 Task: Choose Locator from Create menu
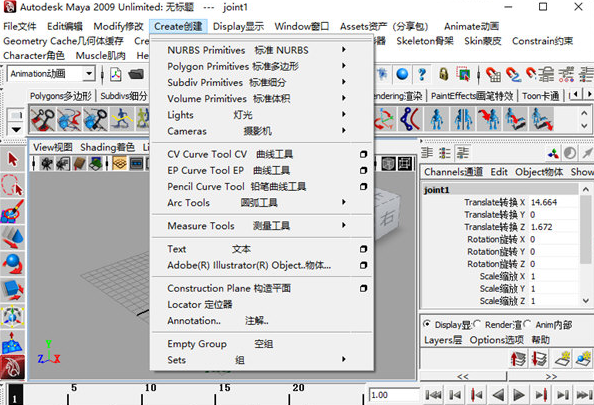point(262,305)
